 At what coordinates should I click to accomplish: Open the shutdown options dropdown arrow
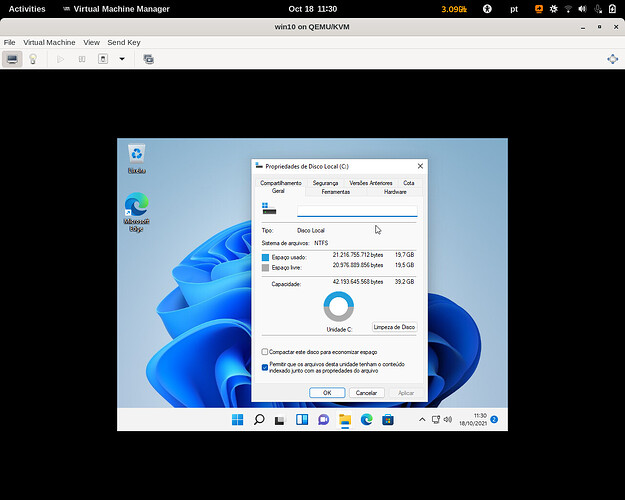coord(122,59)
